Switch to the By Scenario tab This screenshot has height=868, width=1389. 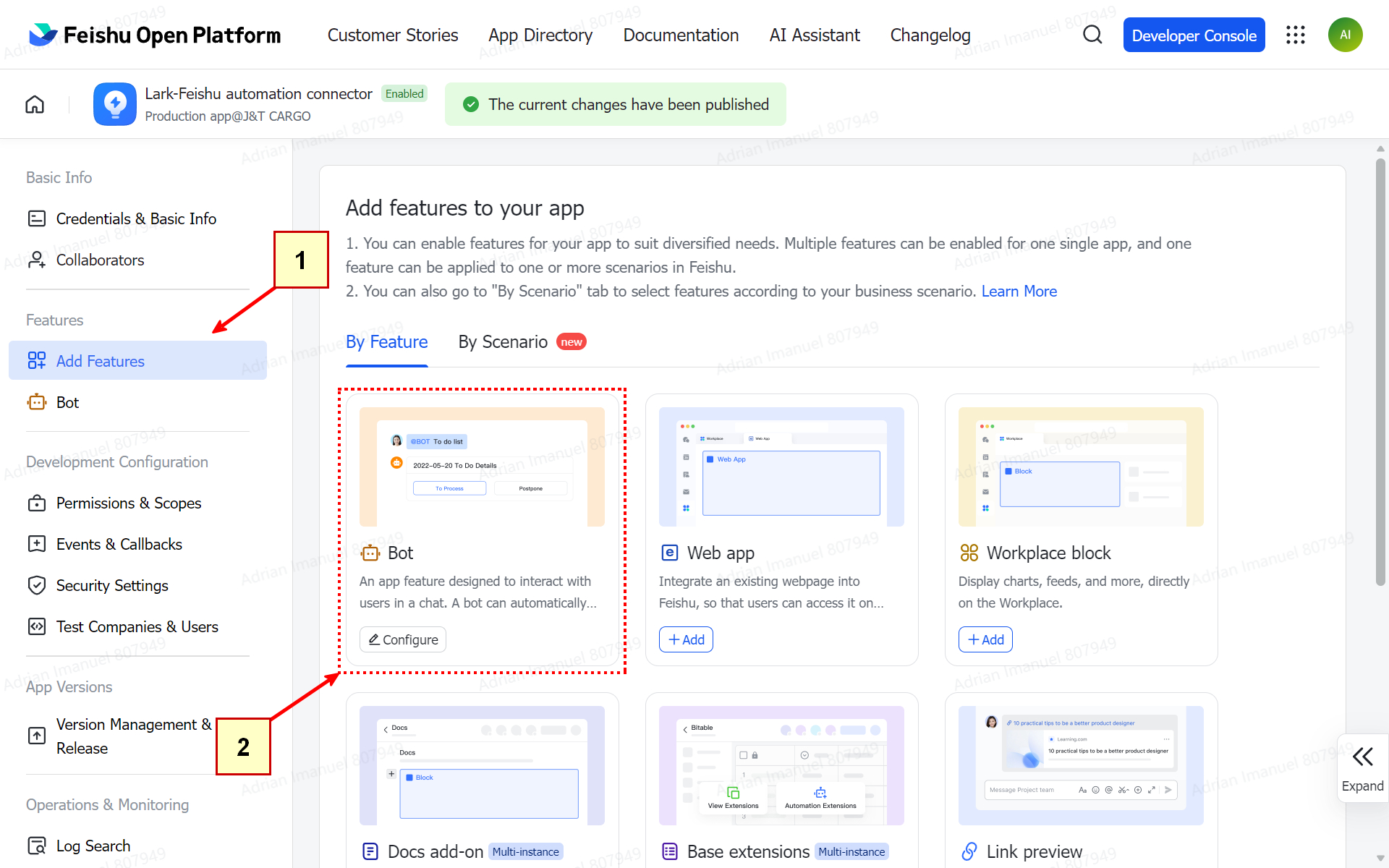tap(503, 342)
